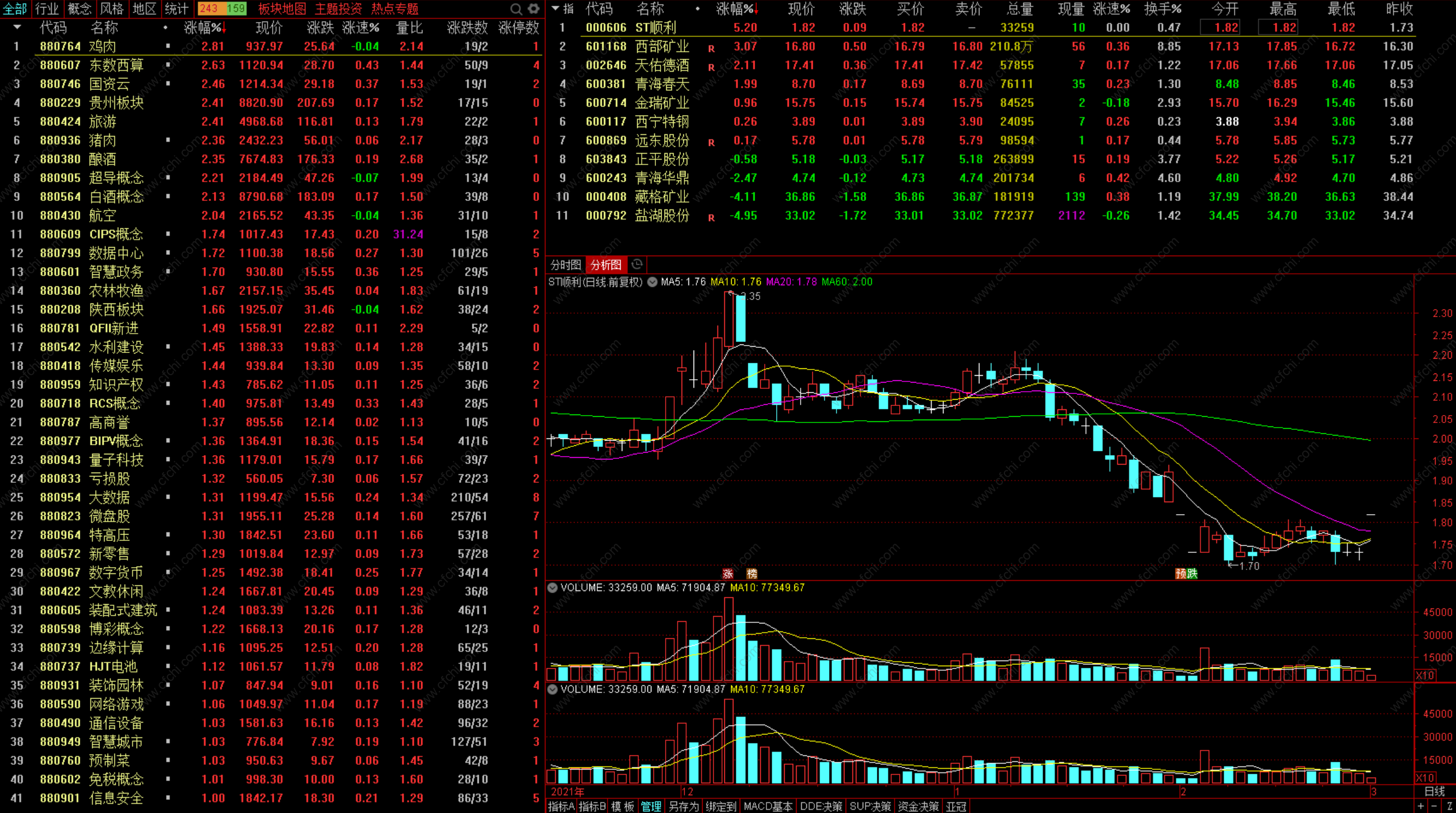This screenshot has height=813, width=1456.
Task: Click the Z button at bottom right
Action: (1449, 806)
